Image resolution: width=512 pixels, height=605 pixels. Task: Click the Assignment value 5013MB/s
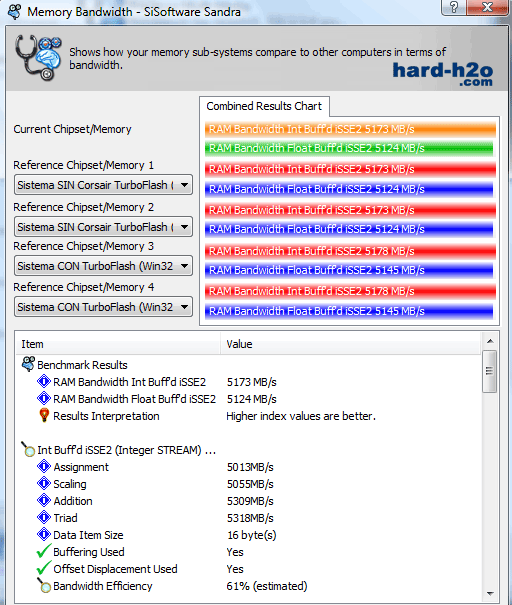point(250,467)
